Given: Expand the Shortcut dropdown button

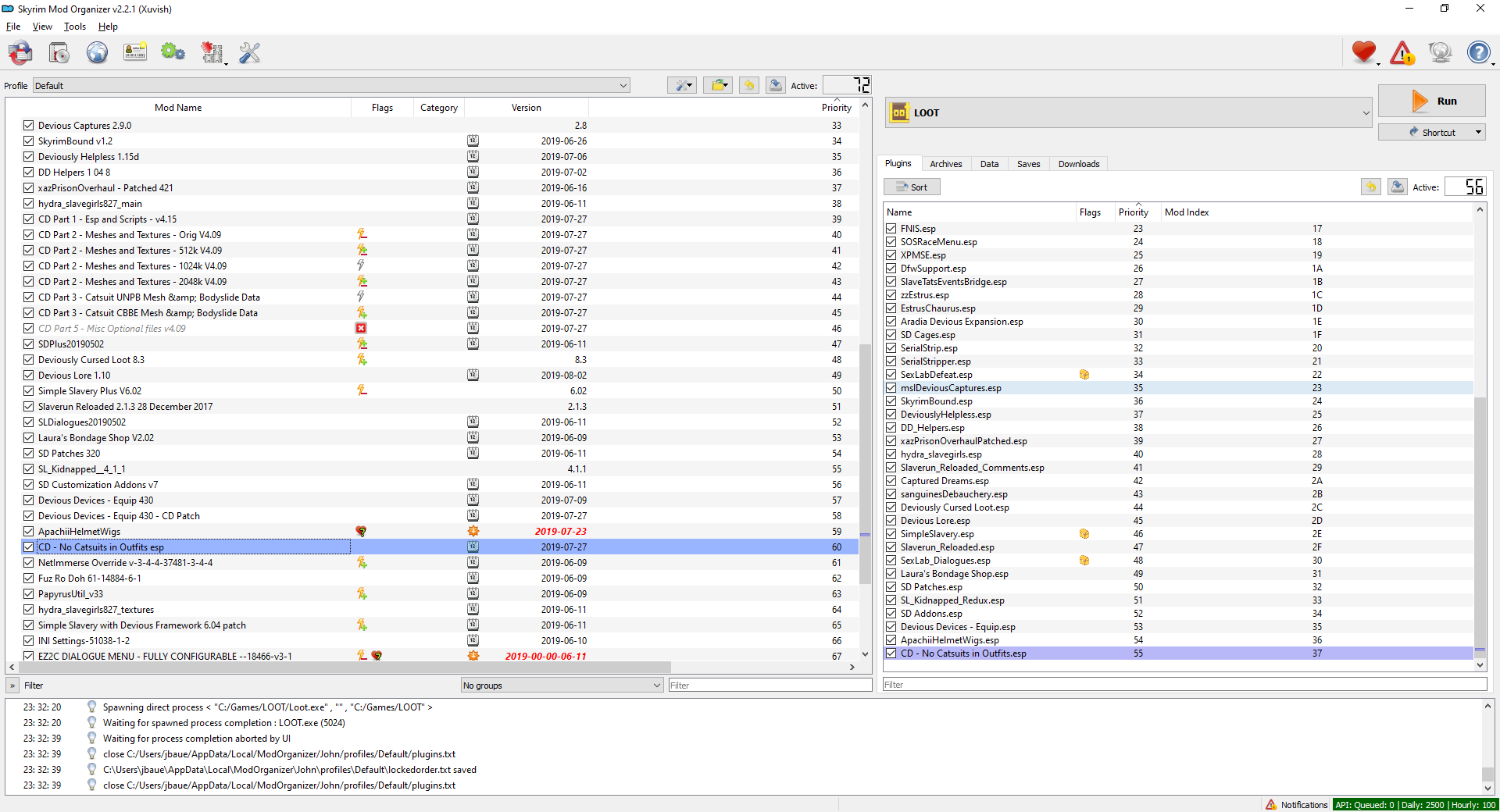Looking at the screenshot, I should tap(1431, 133).
